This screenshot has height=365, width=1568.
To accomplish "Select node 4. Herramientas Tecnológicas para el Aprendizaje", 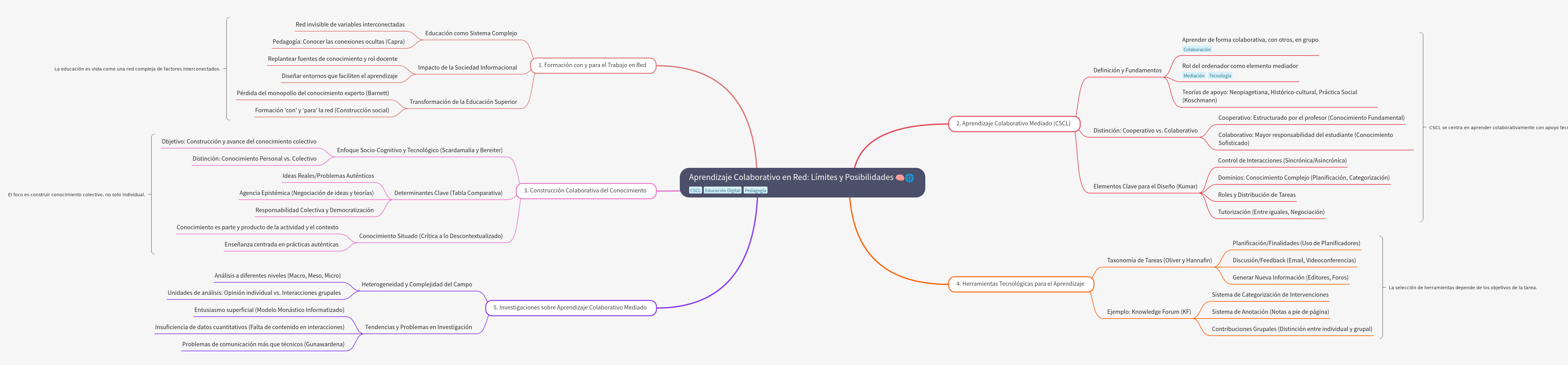I will 1020,284.
